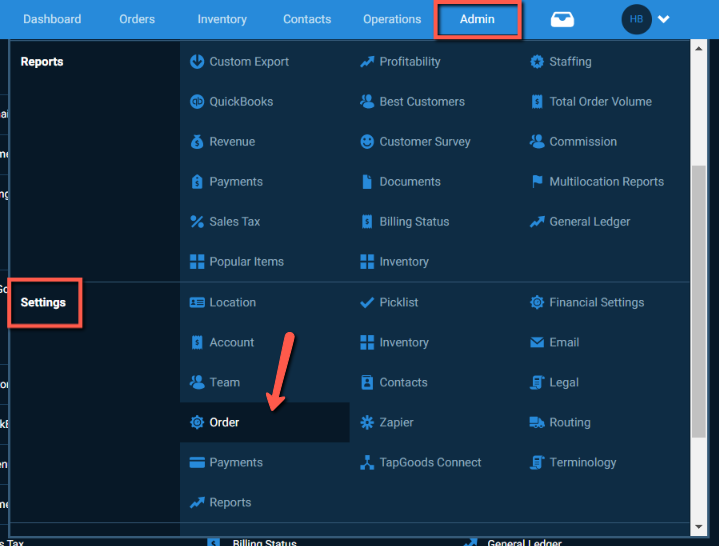The width and height of the screenshot is (719, 546).
Task: Click the Team people icon
Action: pyautogui.click(x=197, y=382)
